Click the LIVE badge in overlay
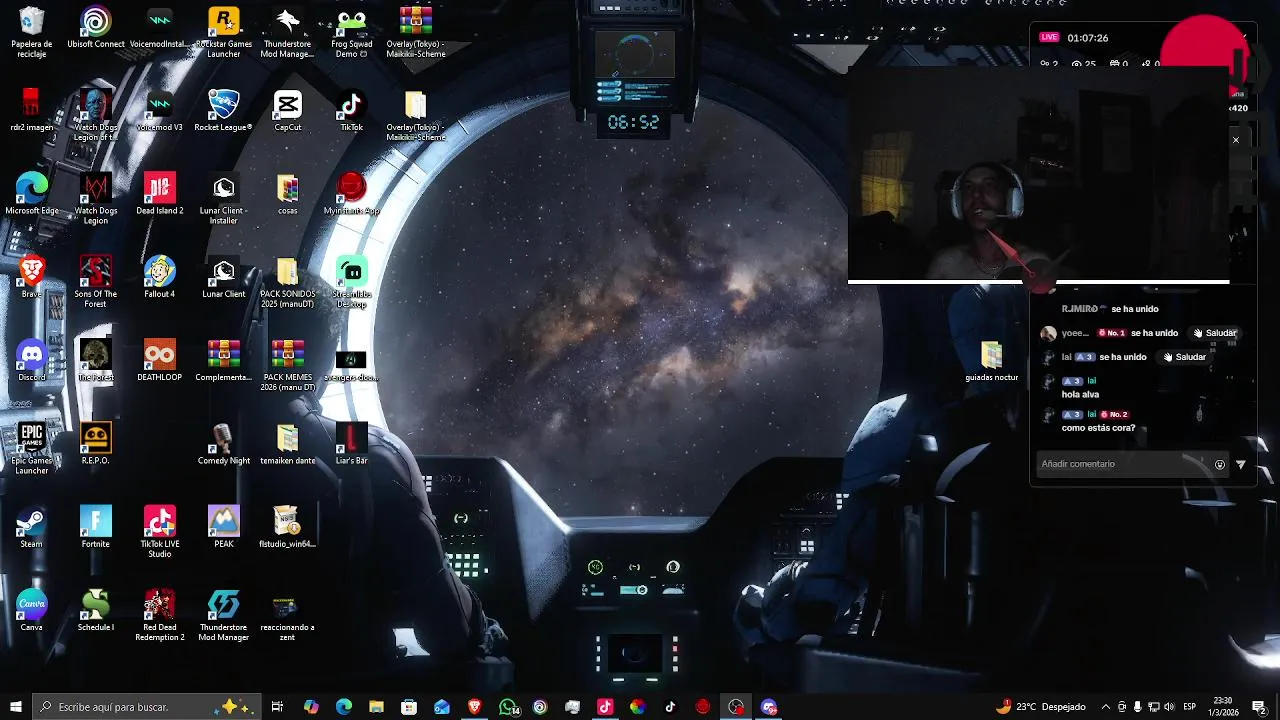 point(1049,37)
